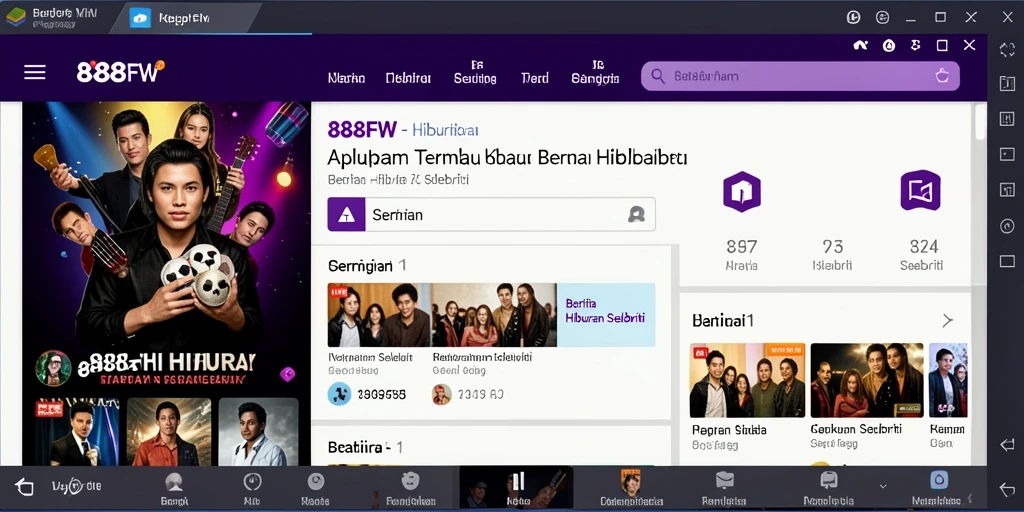The image size is (1024, 512).
Task: Click the back icon at the bottom bar's left end
Action: [24, 486]
